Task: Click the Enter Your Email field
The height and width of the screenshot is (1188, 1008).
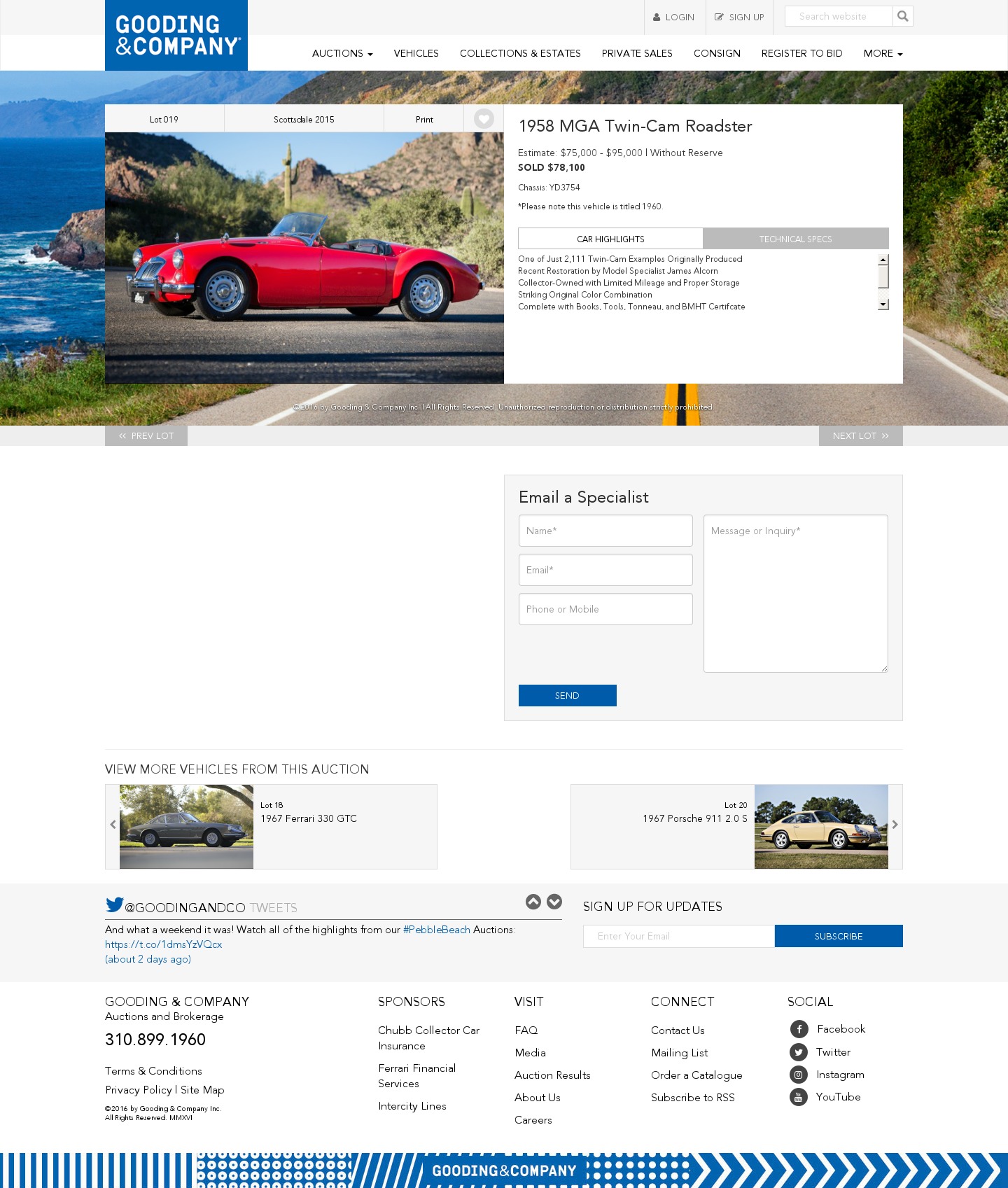Action: (679, 936)
